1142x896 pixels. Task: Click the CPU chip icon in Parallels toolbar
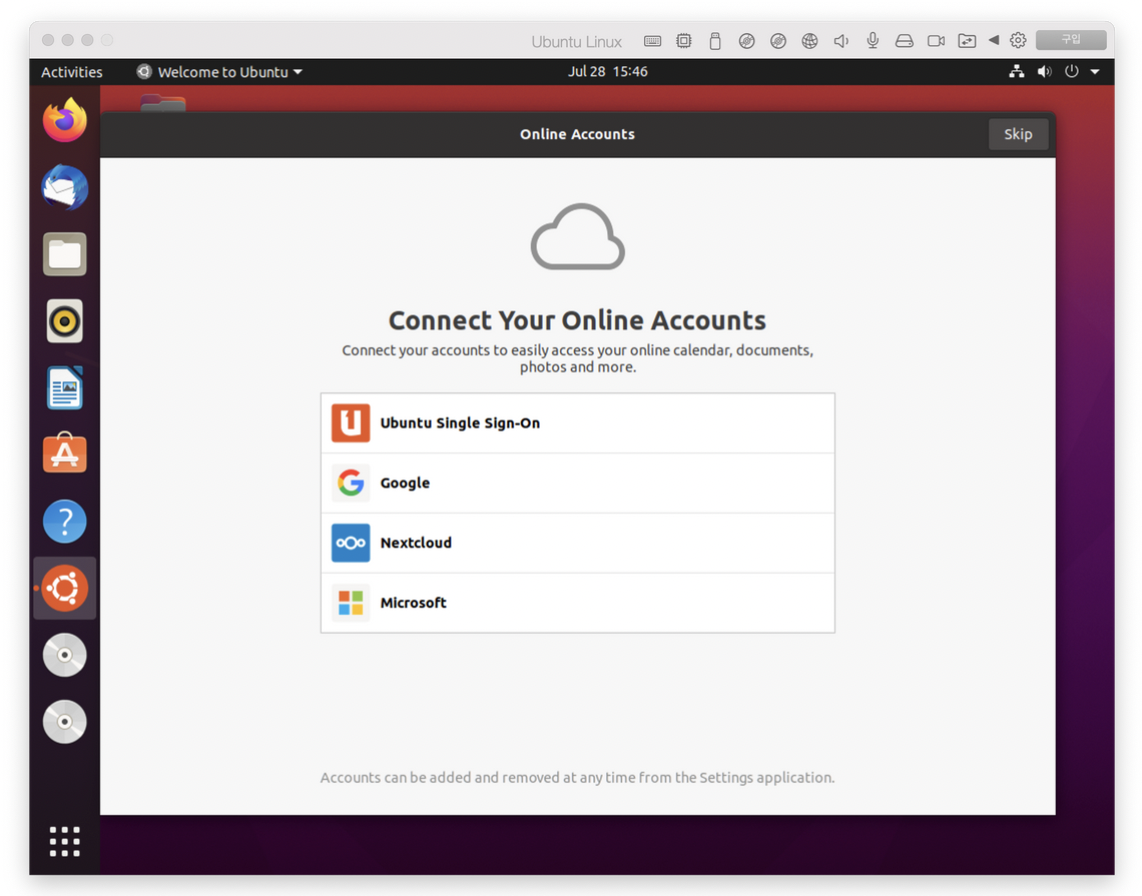tap(684, 41)
